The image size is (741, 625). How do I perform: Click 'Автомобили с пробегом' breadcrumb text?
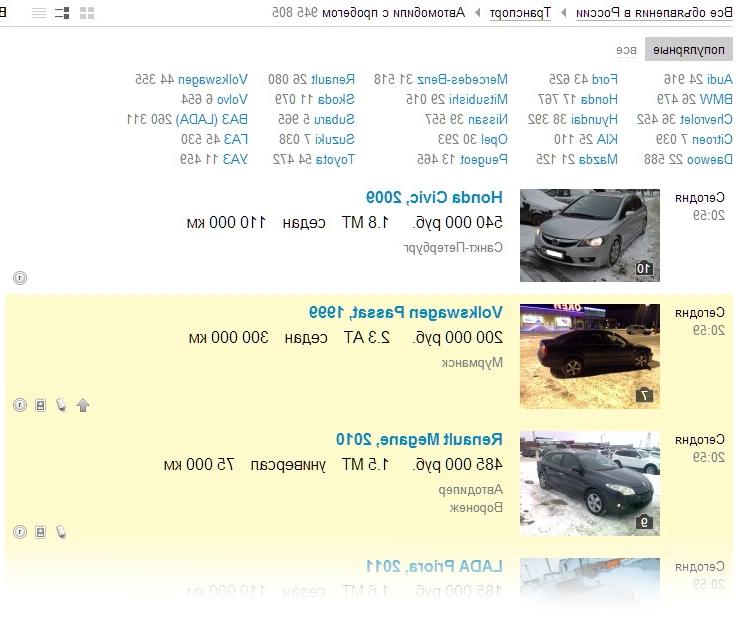[393, 13]
